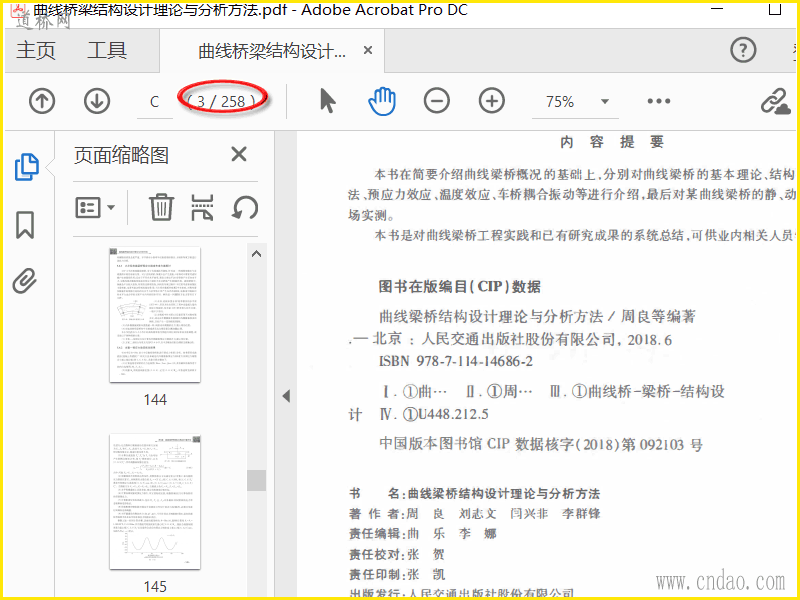This screenshot has height=600, width=800.
Task: Click the 中国版本图书馆 CIP 数据核字 line
Action: [541, 444]
